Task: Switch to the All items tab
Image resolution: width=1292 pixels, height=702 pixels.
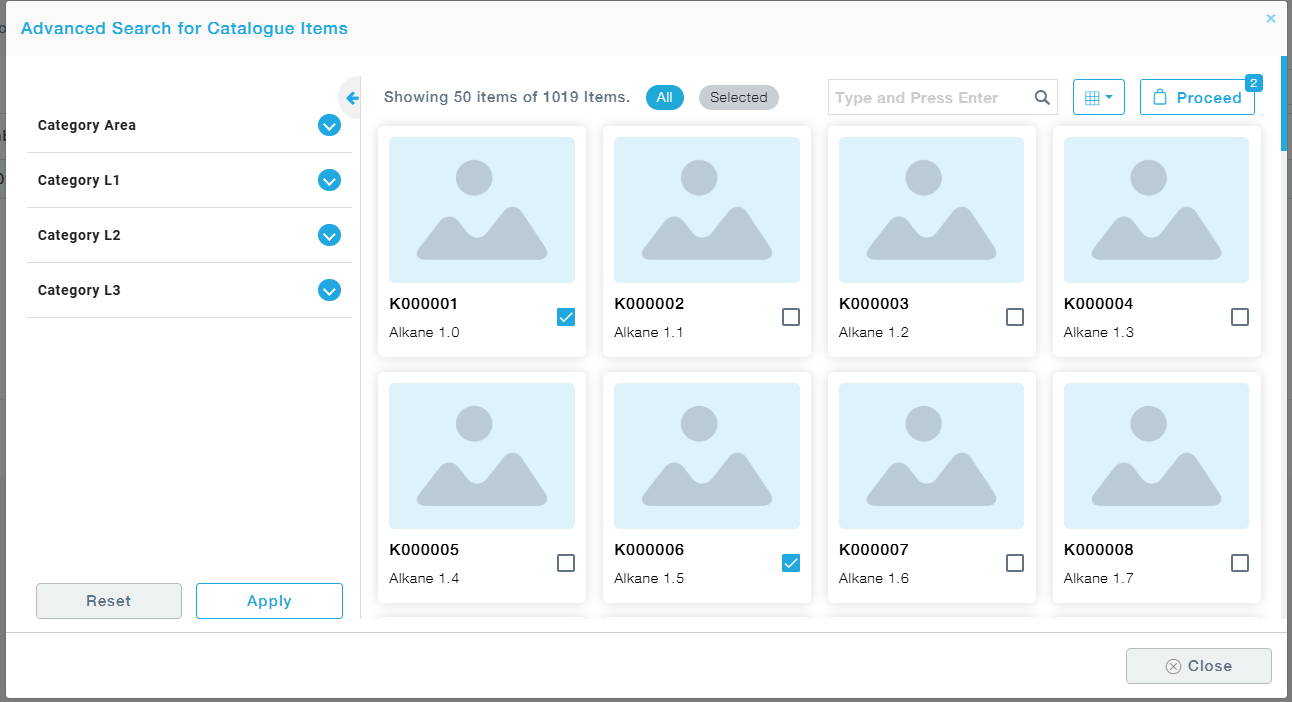Action: pos(665,98)
